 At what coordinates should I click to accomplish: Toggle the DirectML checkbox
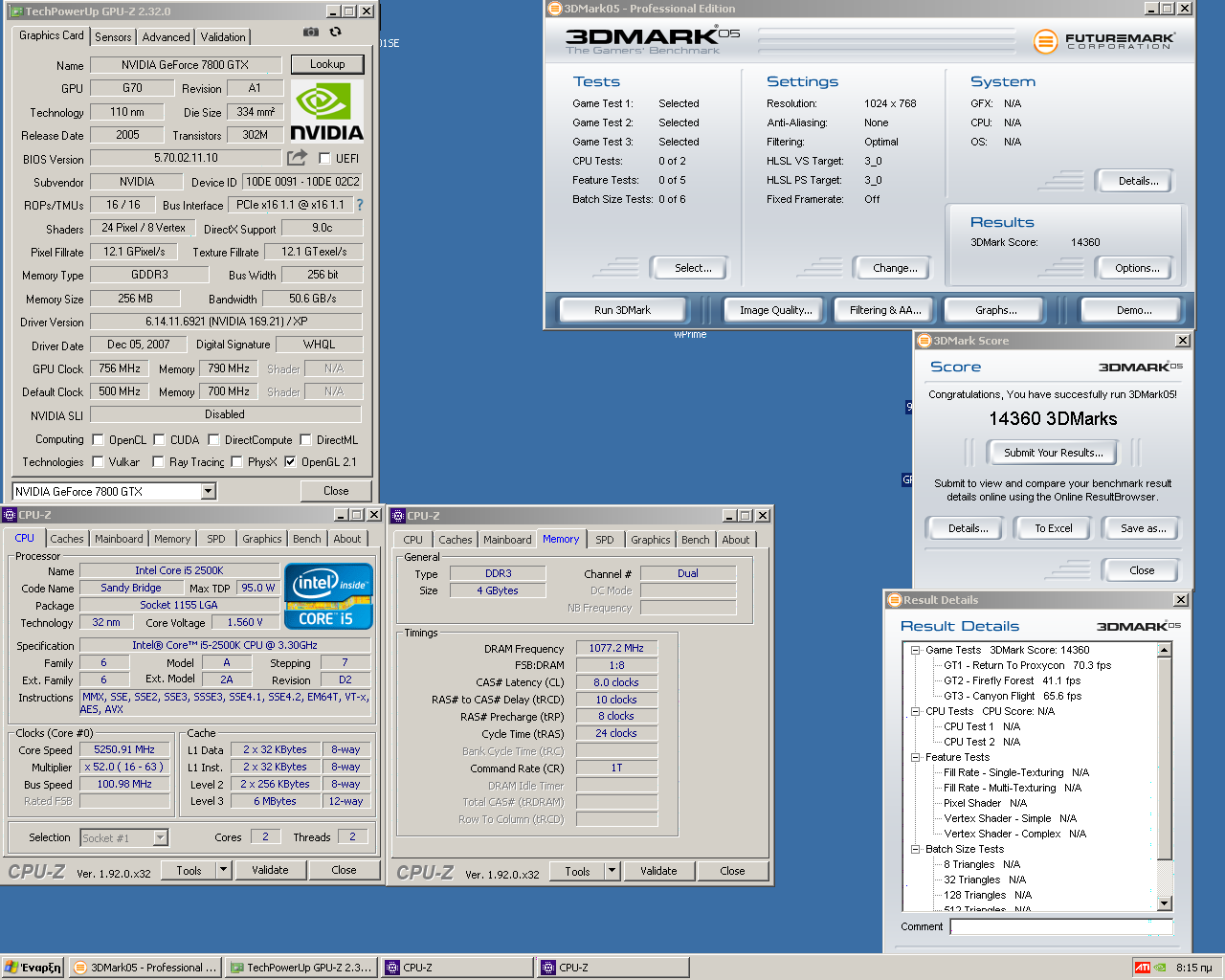click(x=305, y=440)
